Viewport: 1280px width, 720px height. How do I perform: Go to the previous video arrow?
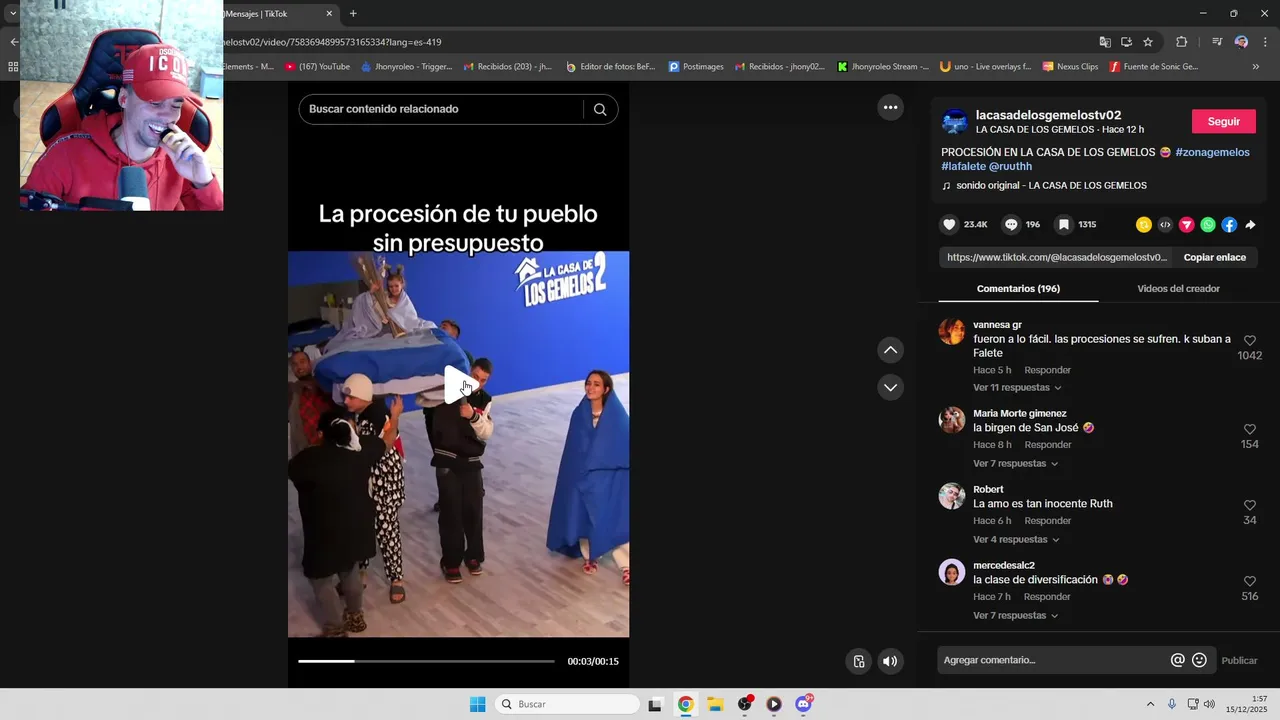pyautogui.click(x=890, y=350)
